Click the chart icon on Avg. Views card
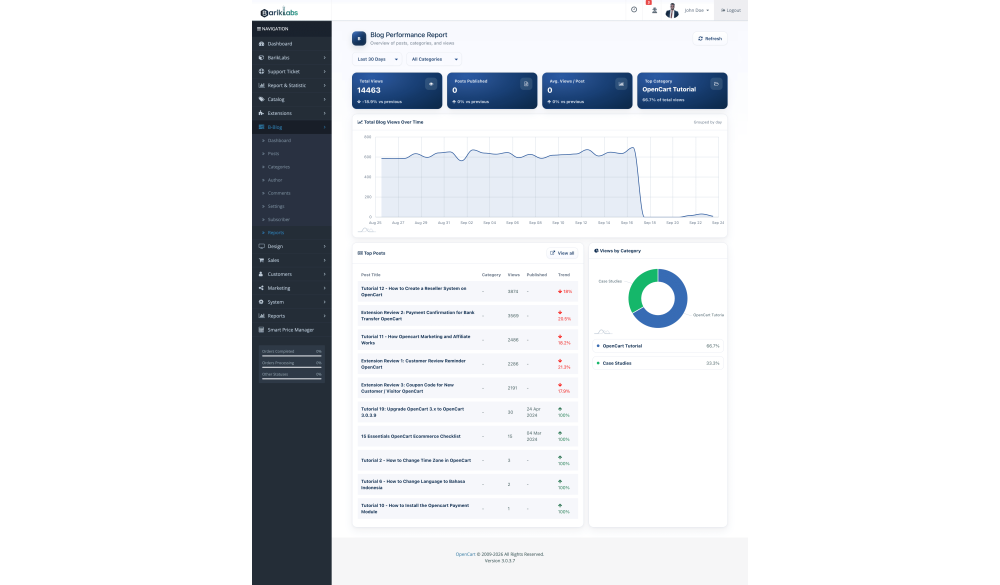1000x585 pixels. tap(621, 84)
